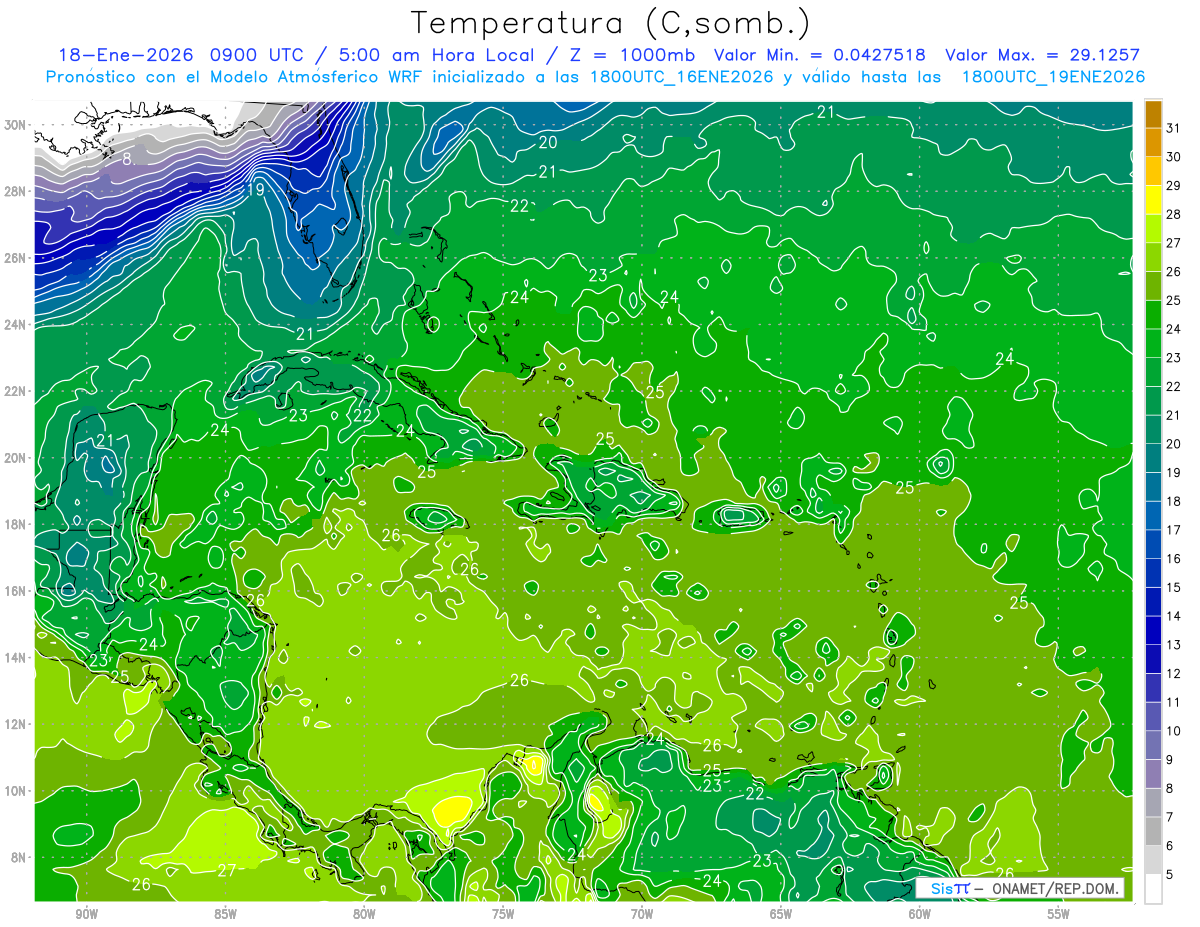The image size is (1200, 927).
Task: Click the 18N latitude axis label
Action: (x=16, y=524)
